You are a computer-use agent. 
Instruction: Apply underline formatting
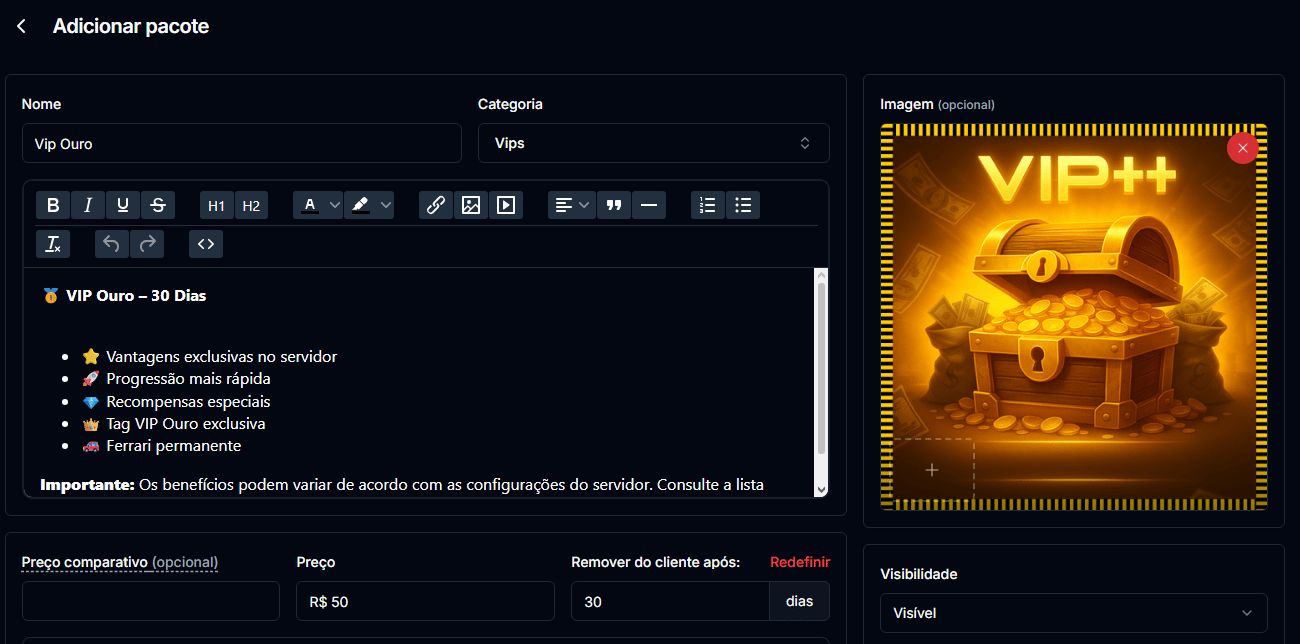(x=123, y=205)
